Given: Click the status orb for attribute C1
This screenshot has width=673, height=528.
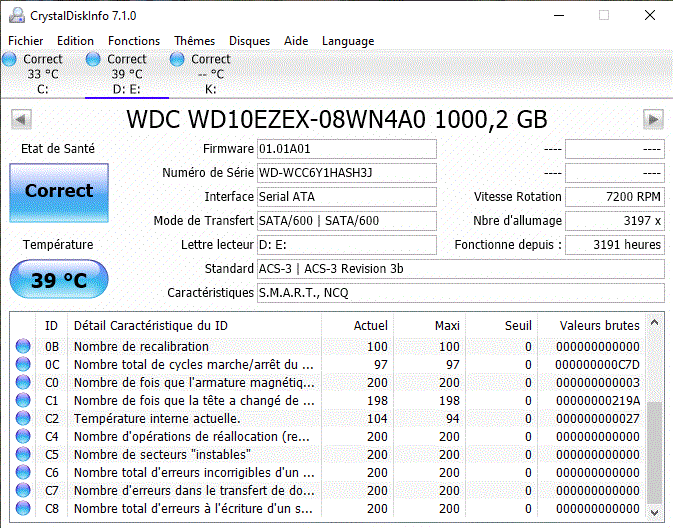Looking at the screenshot, I should 23,400.
